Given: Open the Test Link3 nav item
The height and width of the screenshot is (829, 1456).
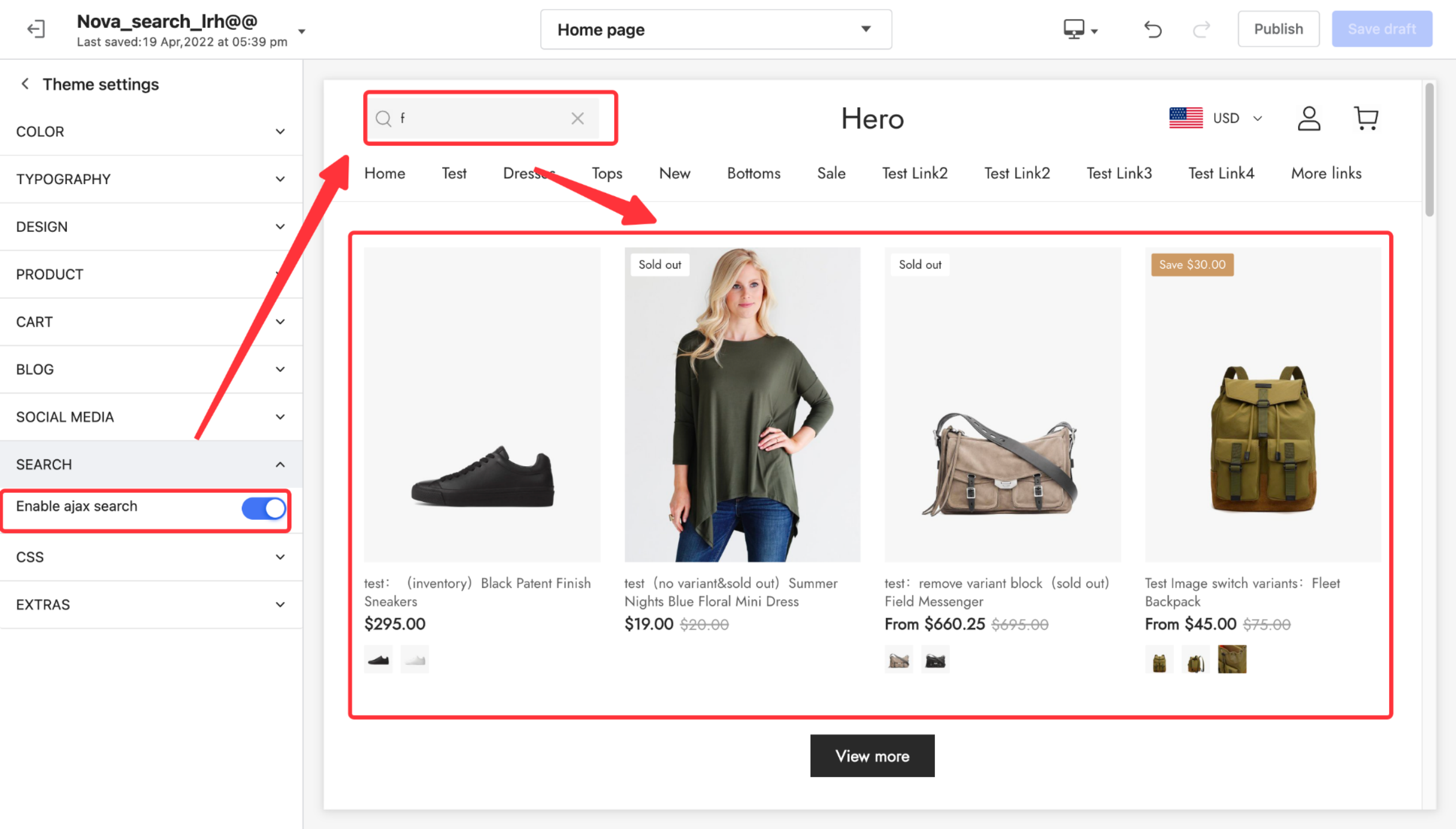Looking at the screenshot, I should coord(1119,173).
